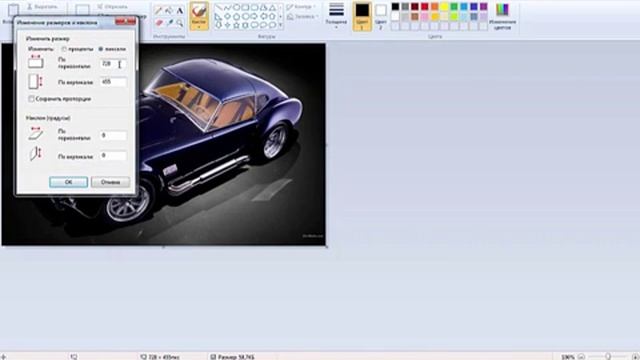
Task: Open the Brushes (Кисти) tool button
Action: (x=199, y=16)
